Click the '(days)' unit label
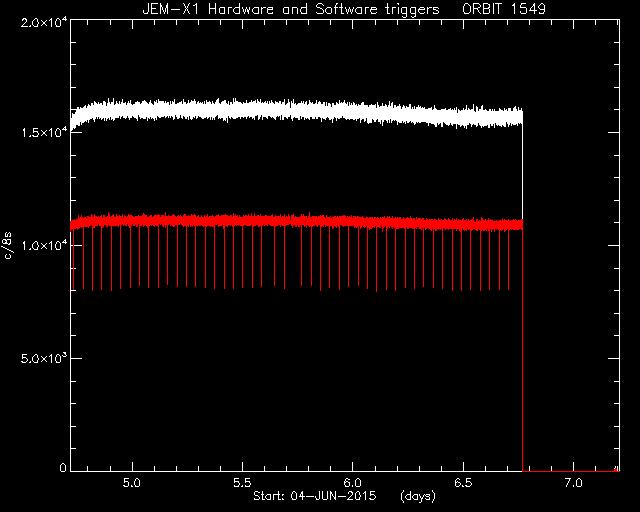This screenshot has width=640, height=512. click(418, 496)
